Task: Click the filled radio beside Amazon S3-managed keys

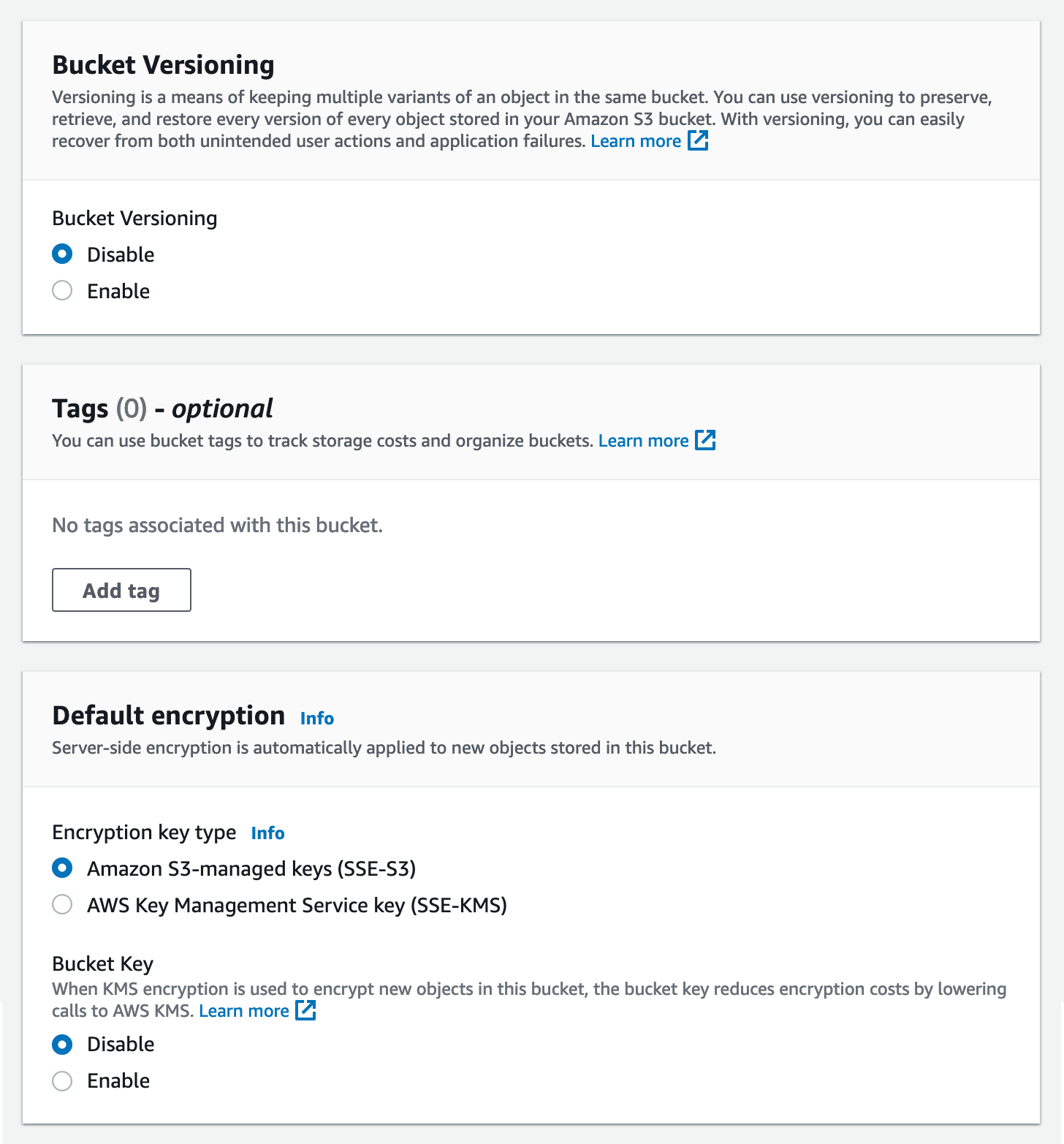Action: tap(62, 868)
